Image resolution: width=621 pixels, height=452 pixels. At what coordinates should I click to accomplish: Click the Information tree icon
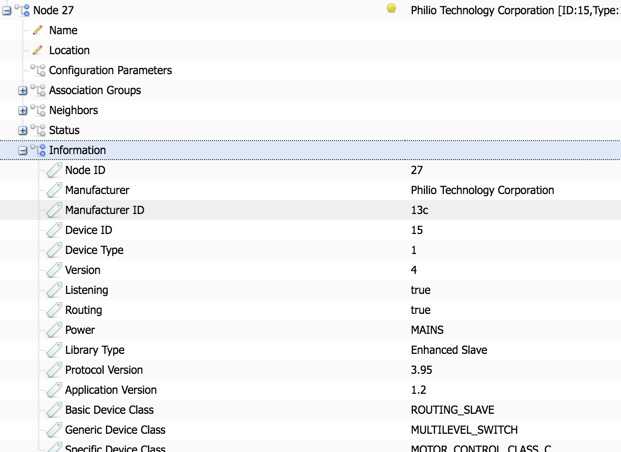[38, 150]
